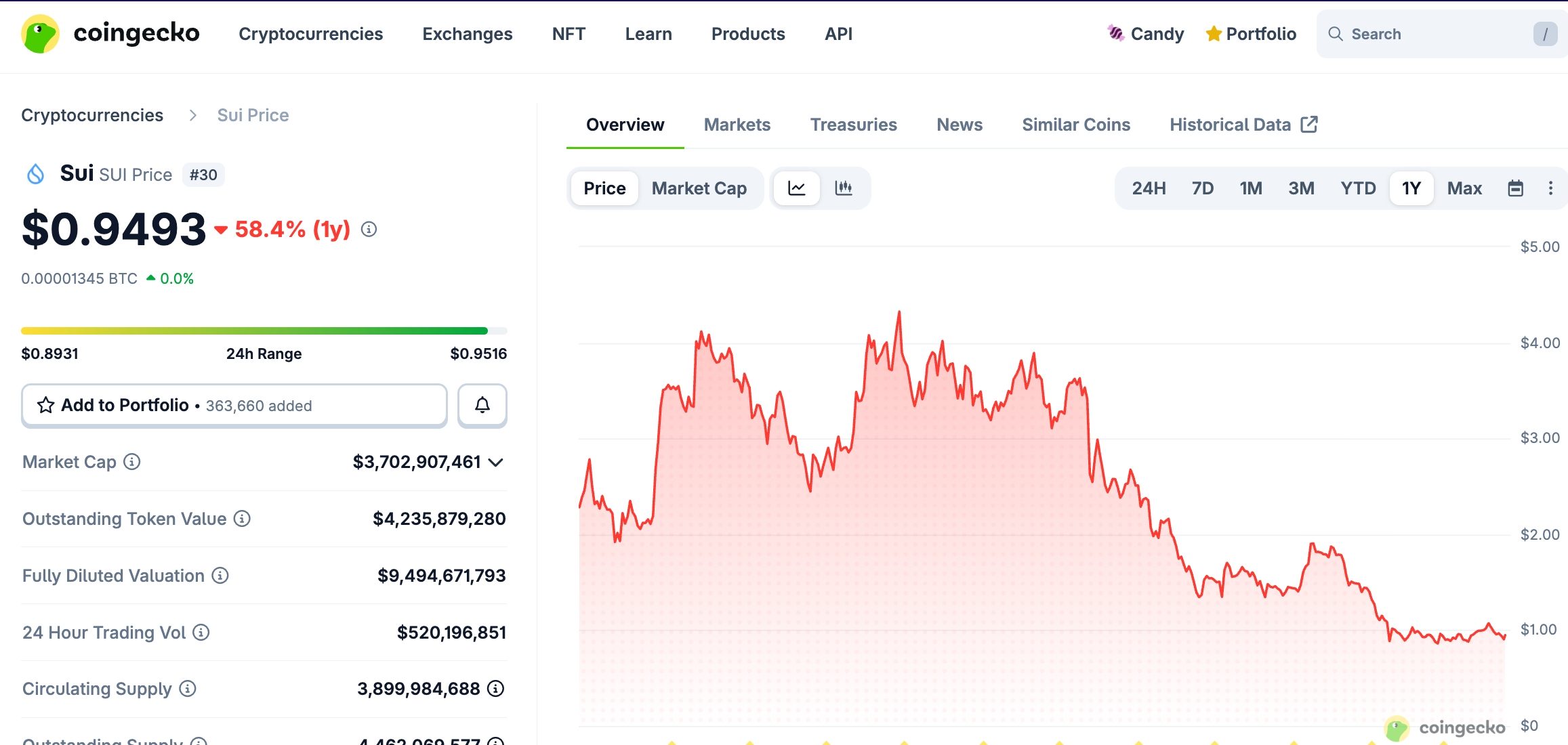Switch to the Markets tab
The image size is (1568, 745).
pyautogui.click(x=737, y=125)
